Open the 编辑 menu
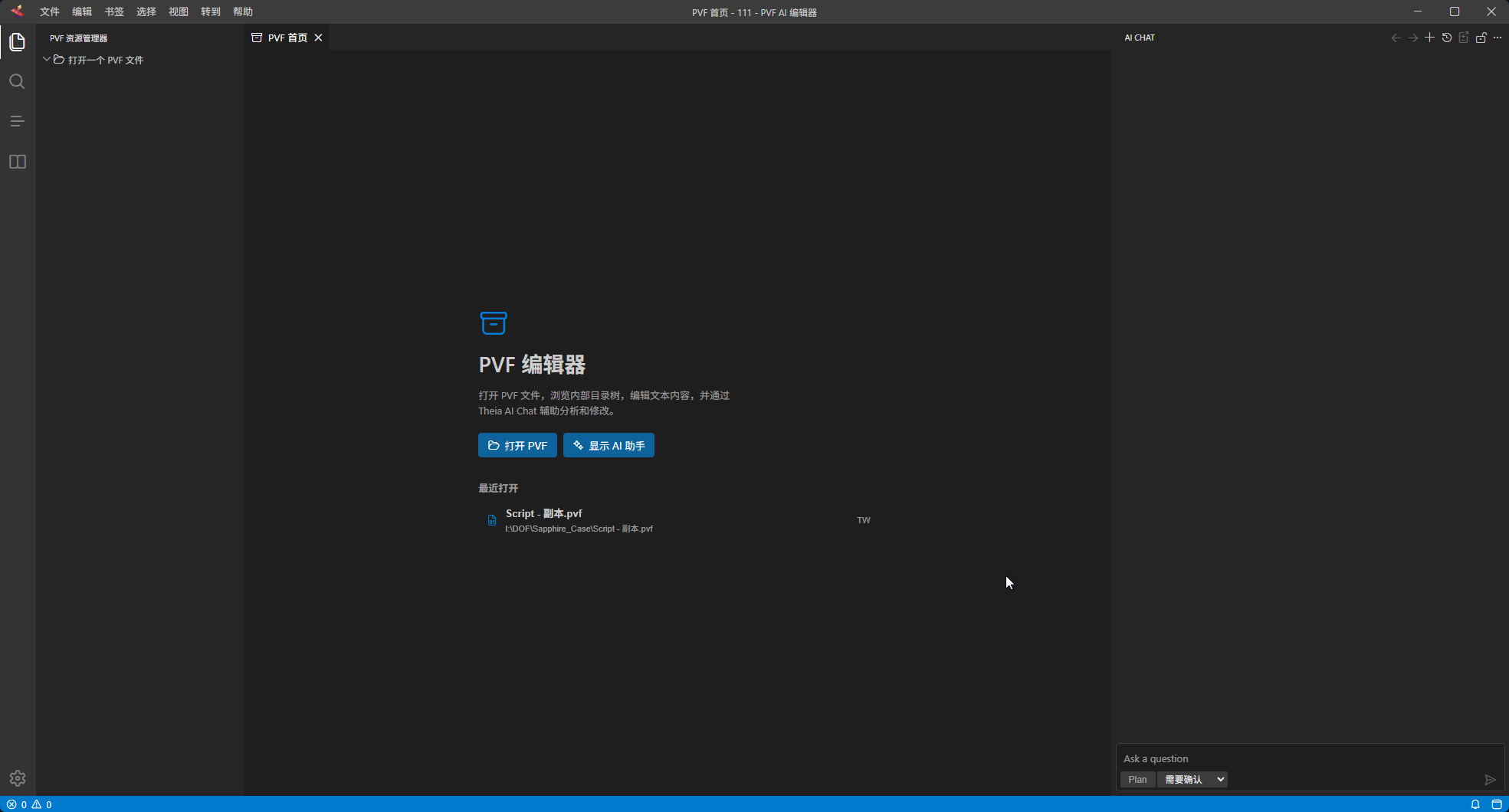This screenshot has height=812, width=1509. coord(82,11)
